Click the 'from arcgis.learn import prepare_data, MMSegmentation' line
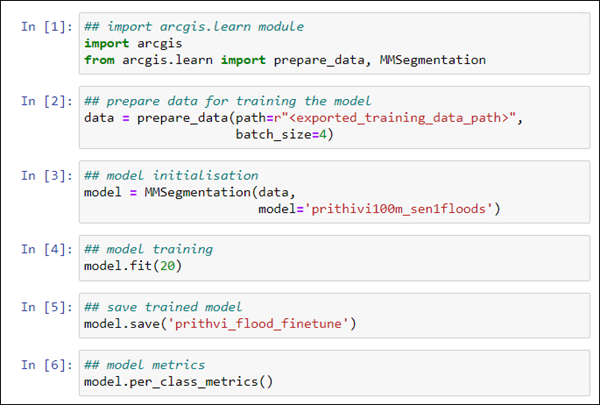Viewport: 600px width, 405px height. click(285, 60)
